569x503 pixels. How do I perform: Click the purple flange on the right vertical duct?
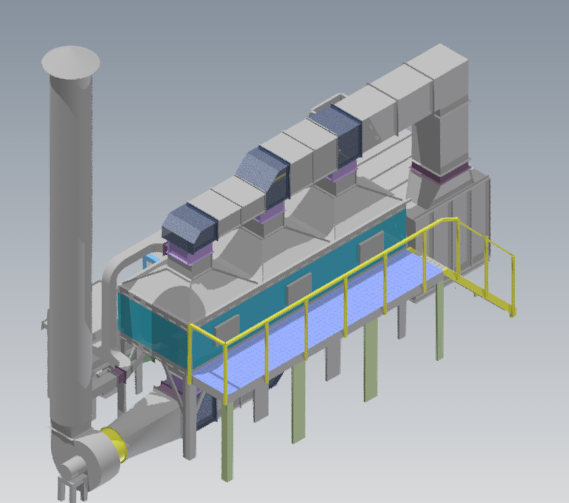click(x=440, y=172)
